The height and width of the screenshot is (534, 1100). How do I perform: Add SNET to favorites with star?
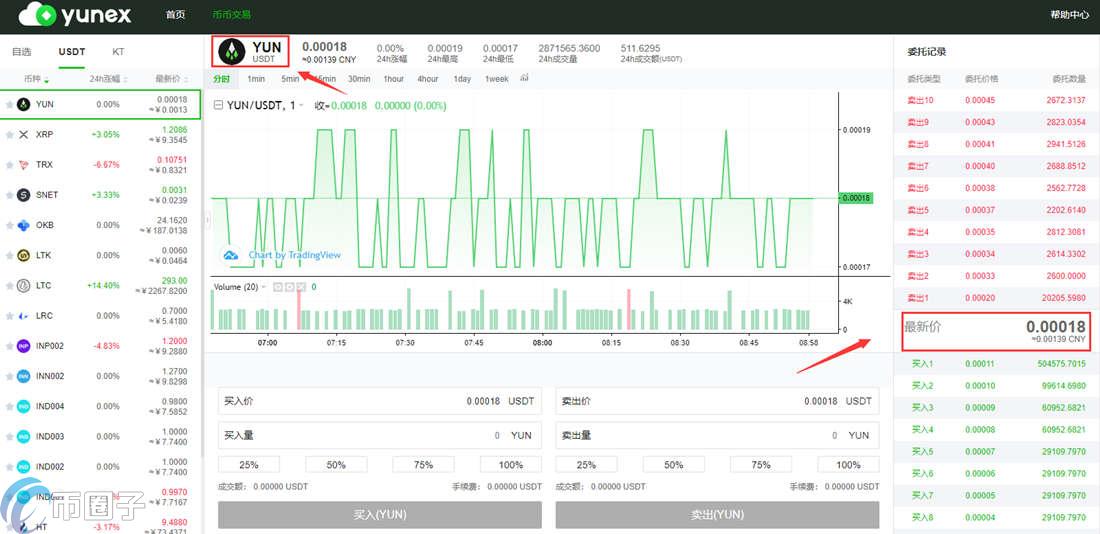[x=10, y=195]
